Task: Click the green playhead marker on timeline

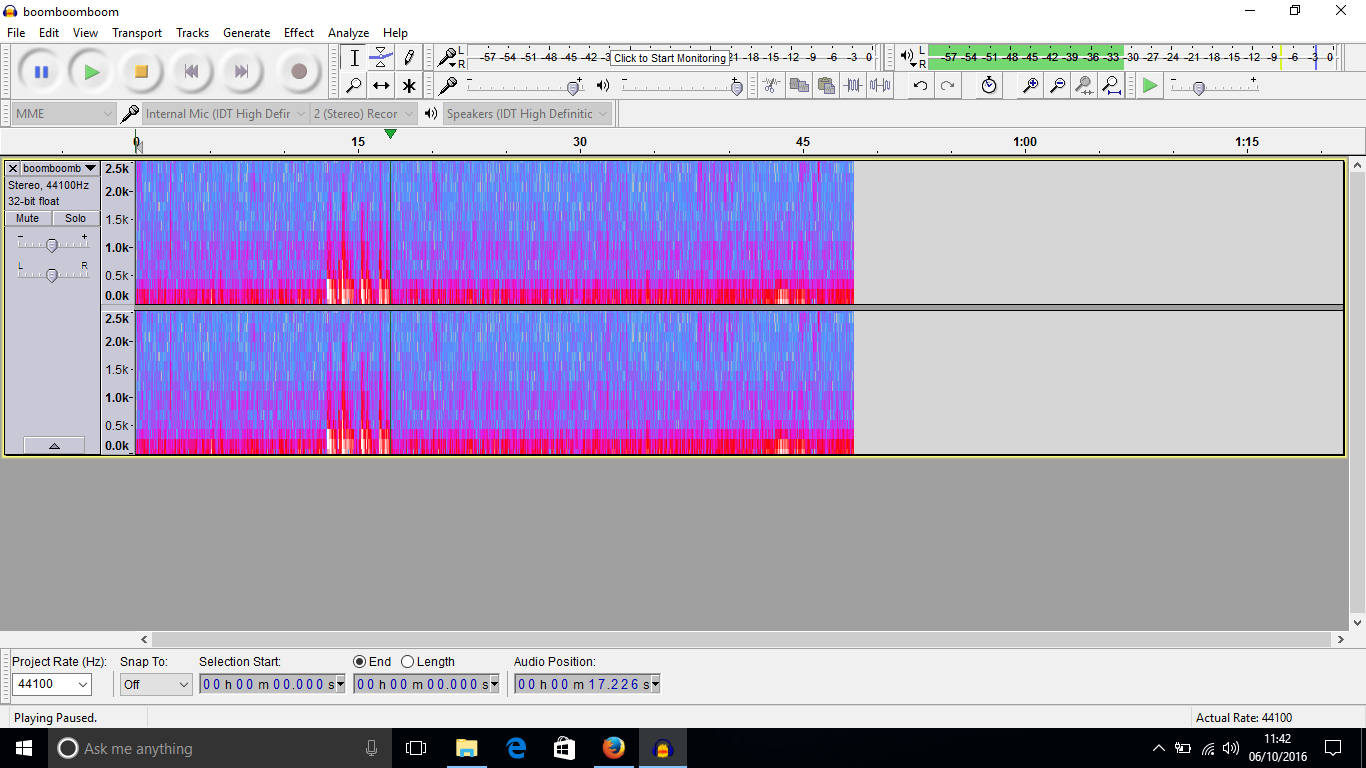Action: click(390, 134)
